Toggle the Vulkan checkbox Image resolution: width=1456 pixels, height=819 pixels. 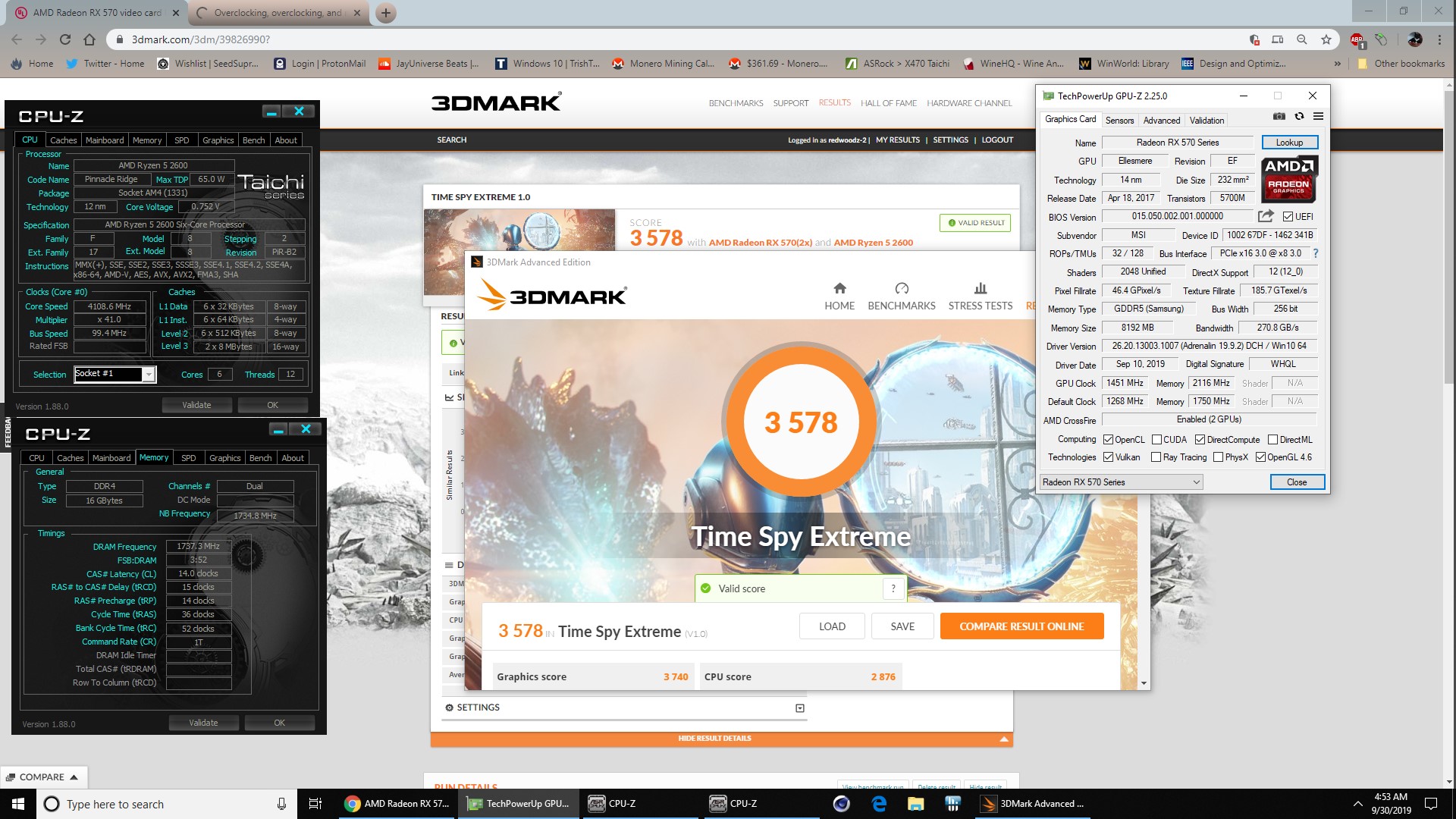1108,457
